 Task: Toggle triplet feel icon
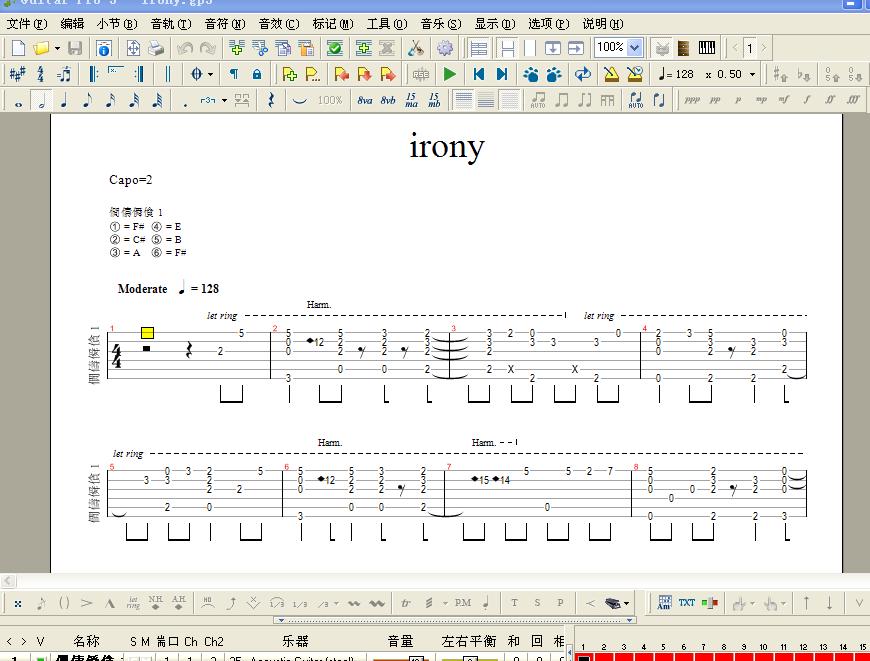click(x=64, y=74)
